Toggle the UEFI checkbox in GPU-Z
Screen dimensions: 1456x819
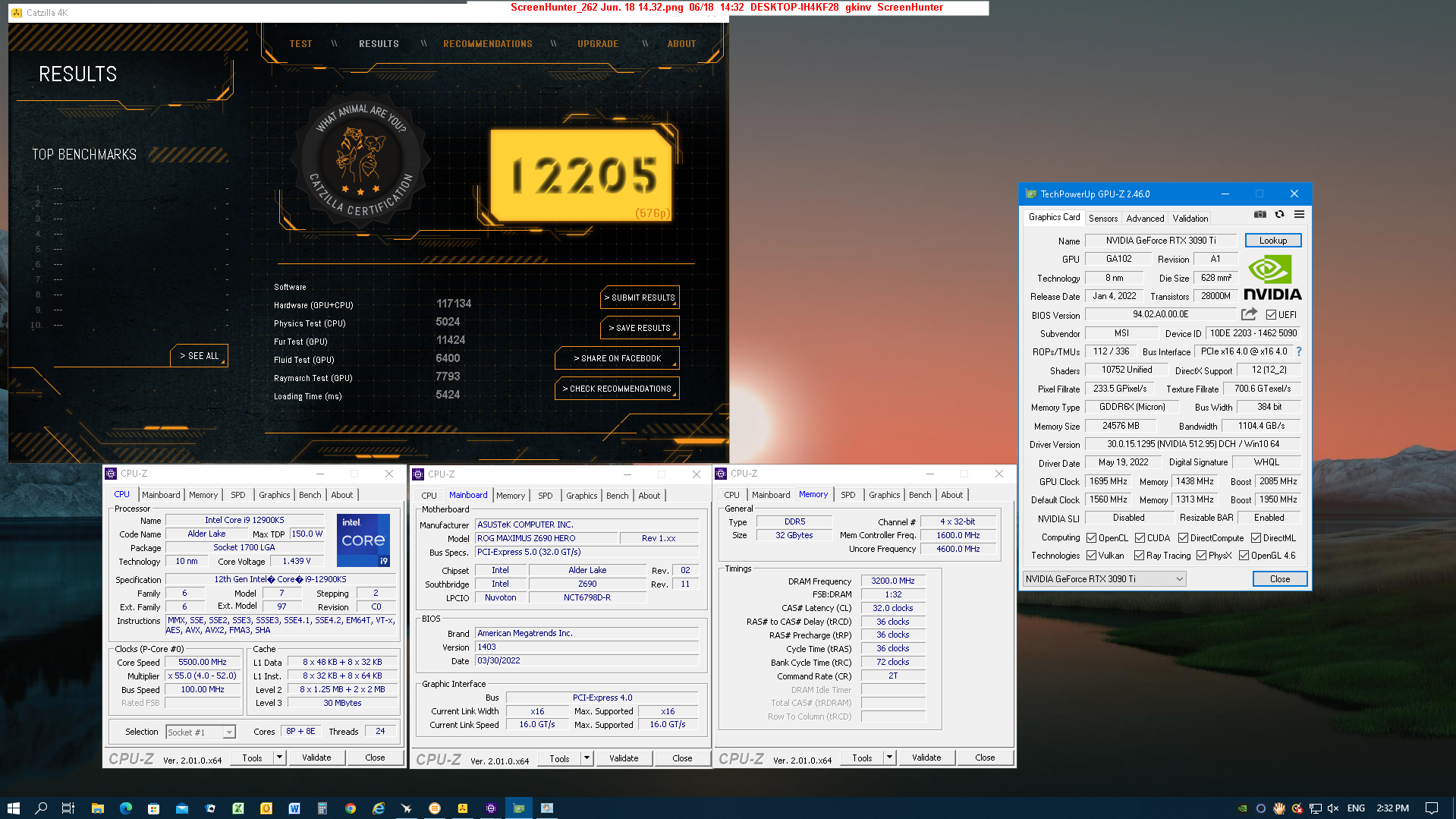[x=1271, y=315]
